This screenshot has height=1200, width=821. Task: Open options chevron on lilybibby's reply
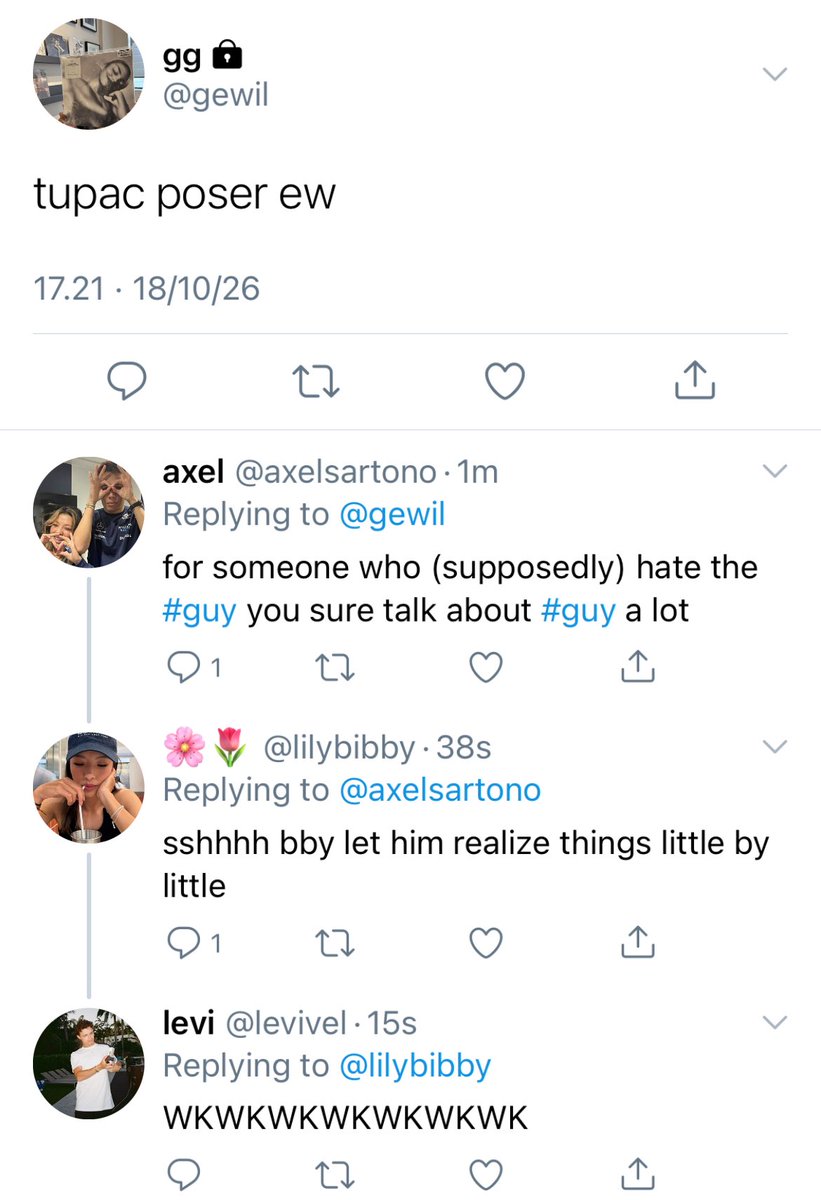(775, 746)
